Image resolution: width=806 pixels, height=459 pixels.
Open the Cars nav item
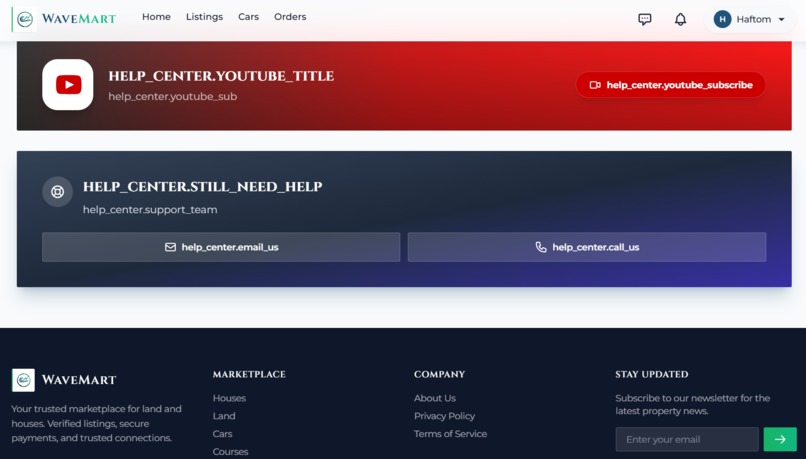248,17
